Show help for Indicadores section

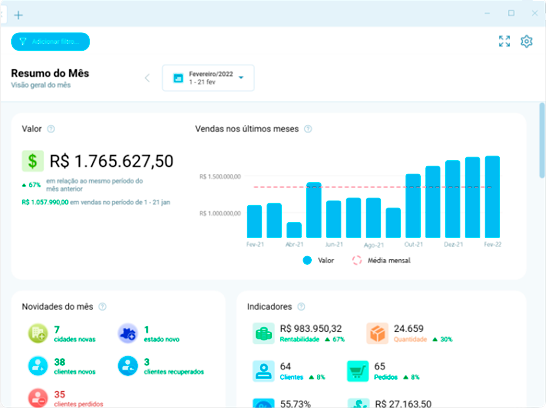[x=301, y=307]
